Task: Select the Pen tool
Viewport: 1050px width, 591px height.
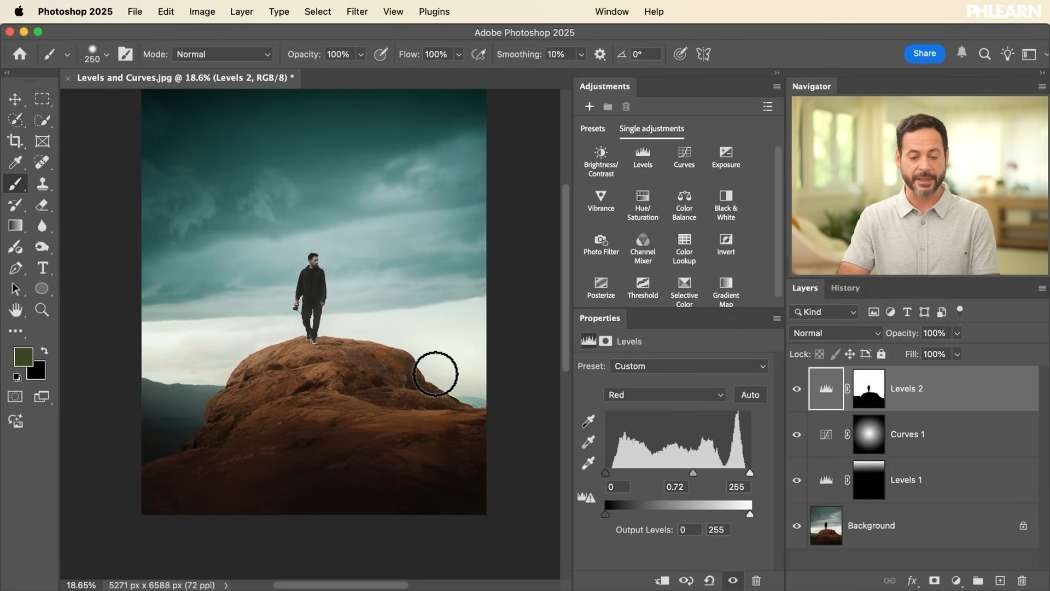Action: pyautogui.click(x=15, y=268)
